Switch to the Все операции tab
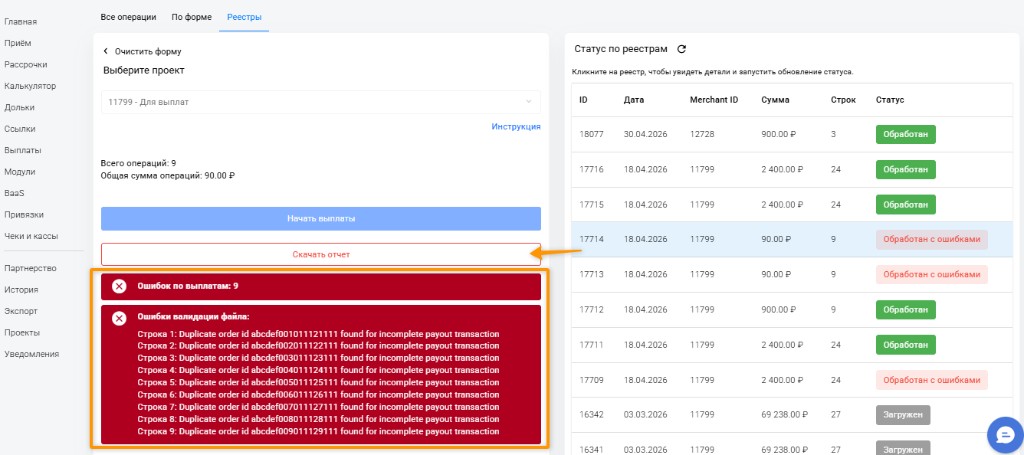1024x455 pixels. 129,17
